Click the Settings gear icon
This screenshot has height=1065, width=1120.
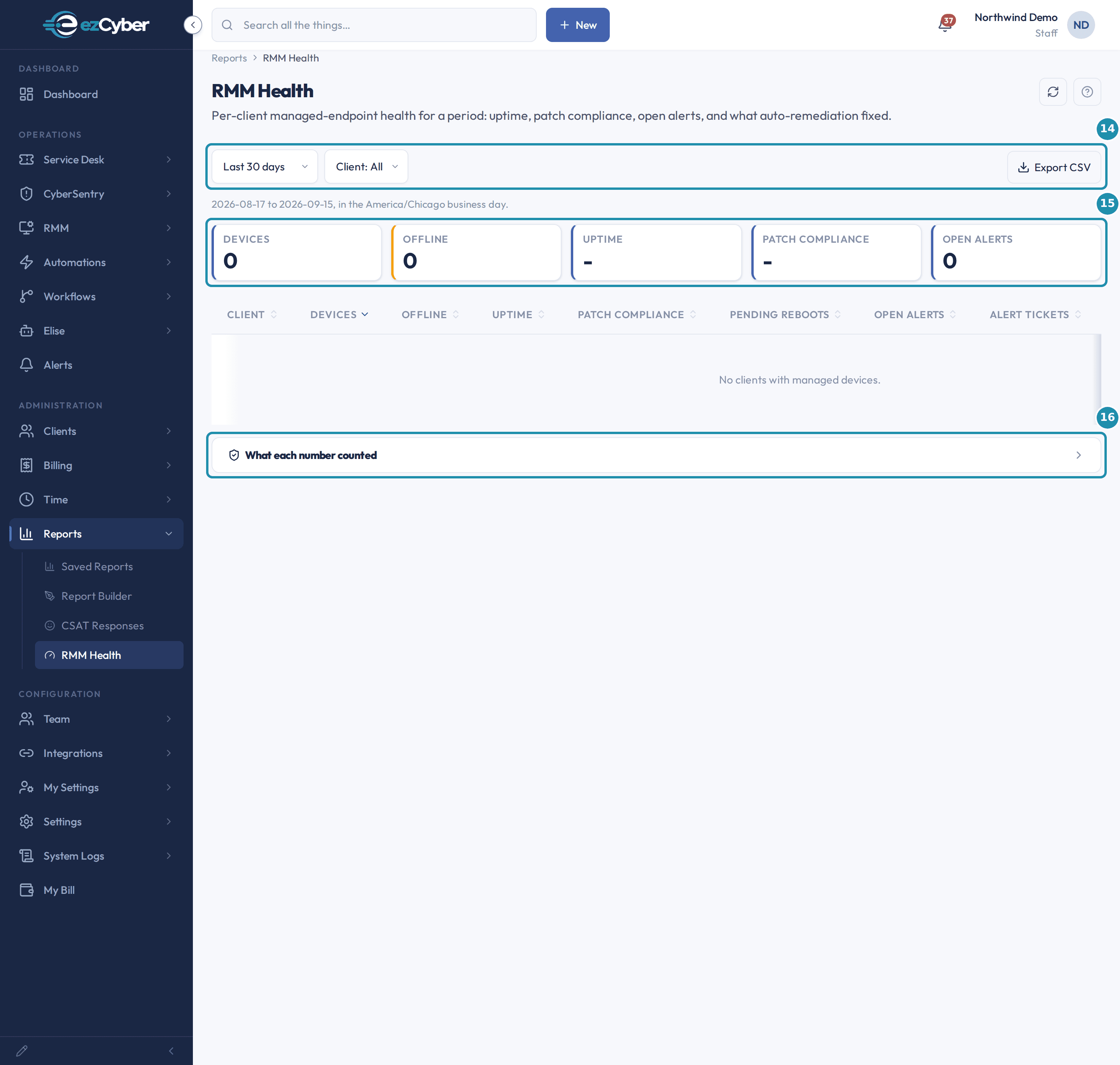[x=27, y=822]
